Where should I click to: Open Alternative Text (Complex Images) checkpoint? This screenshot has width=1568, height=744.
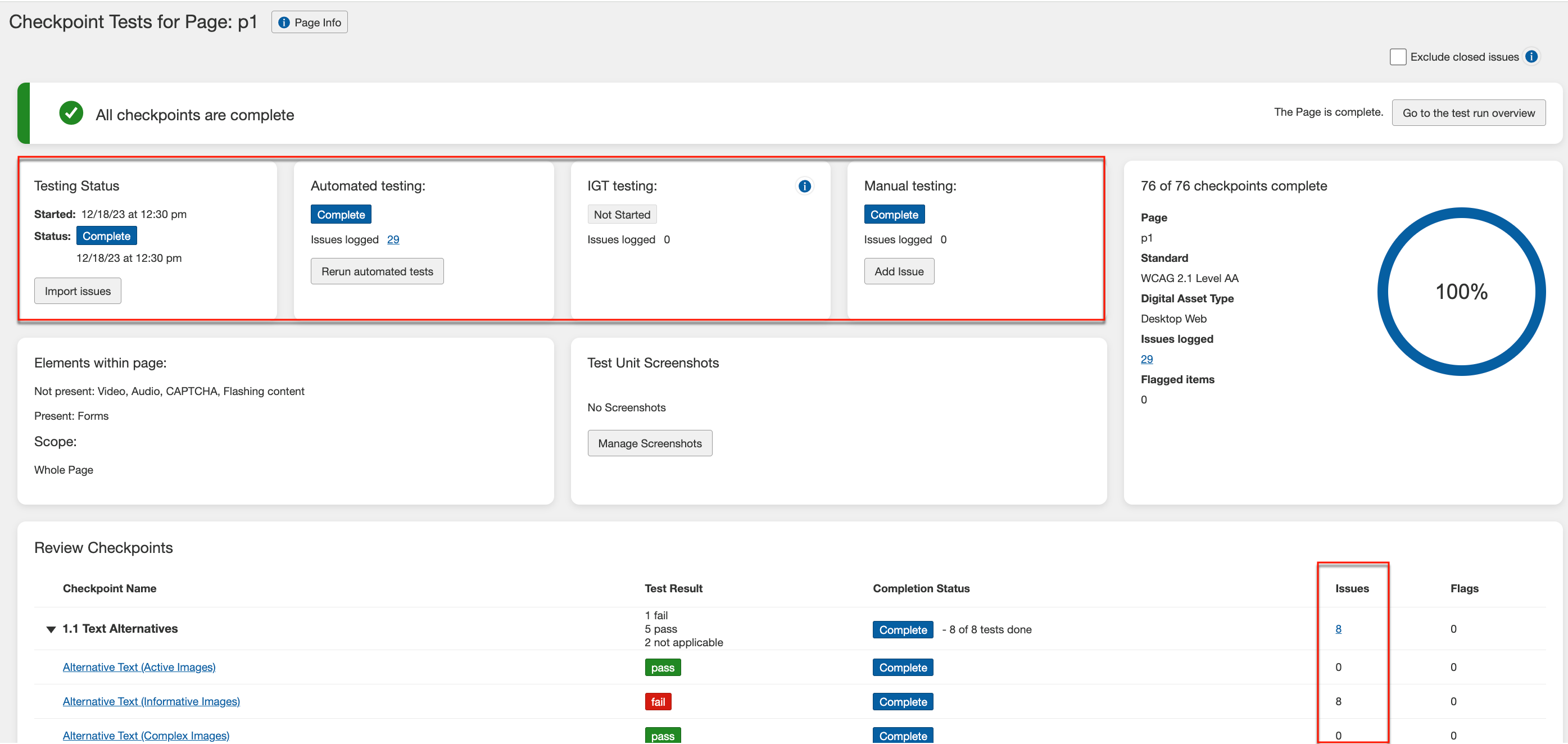pyautogui.click(x=146, y=735)
